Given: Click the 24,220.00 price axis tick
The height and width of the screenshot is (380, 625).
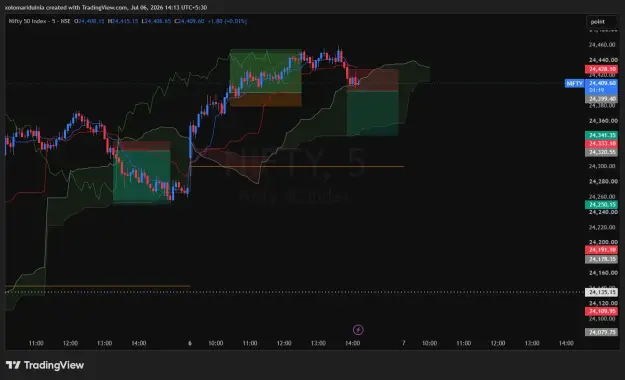Looking at the screenshot, I should tap(603, 227).
